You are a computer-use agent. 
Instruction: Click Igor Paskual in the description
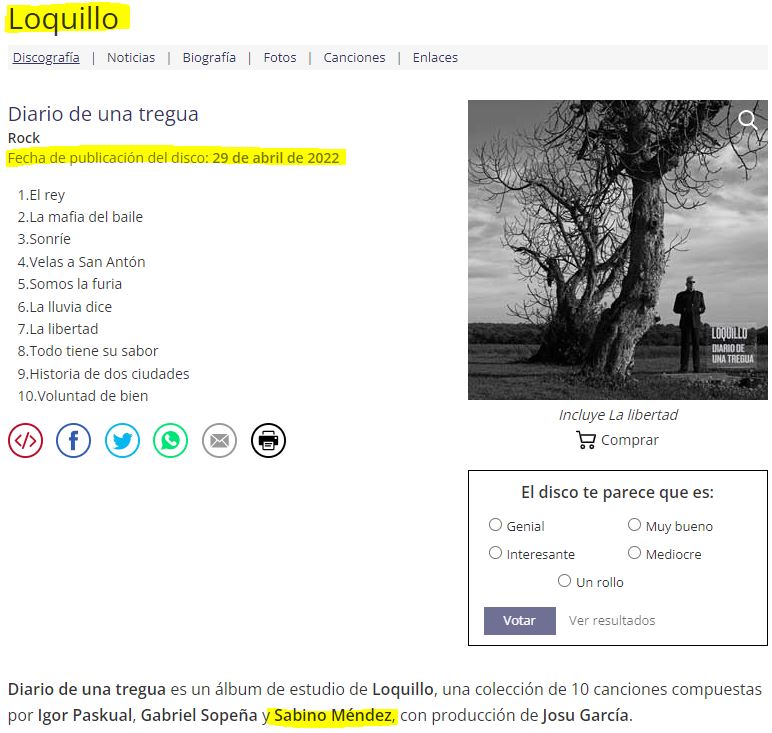pyautogui.click(x=85, y=715)
